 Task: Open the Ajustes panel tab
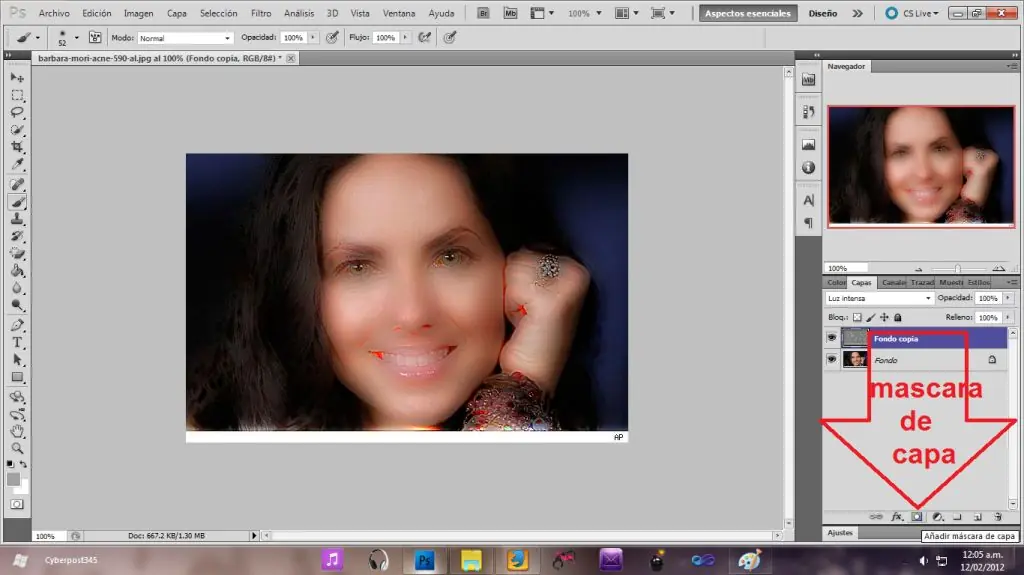(840, 533)
